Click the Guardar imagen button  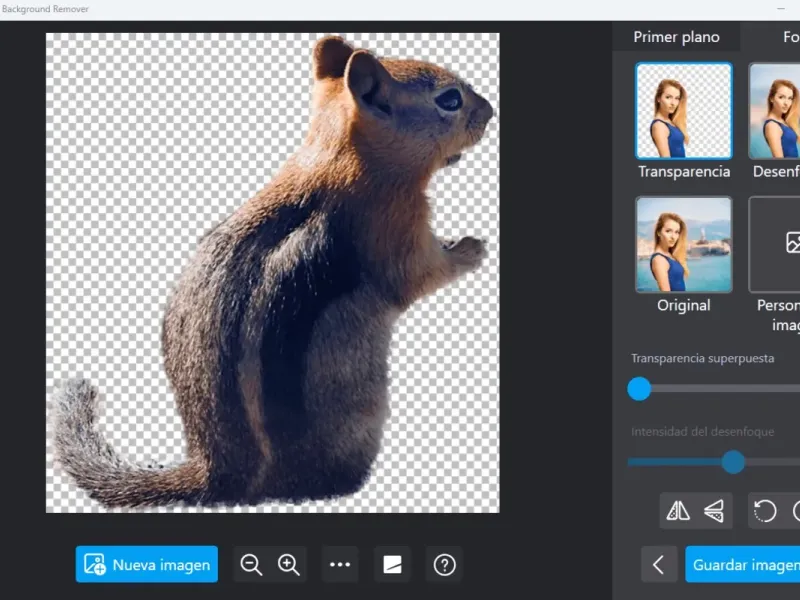tap(744, 565)
